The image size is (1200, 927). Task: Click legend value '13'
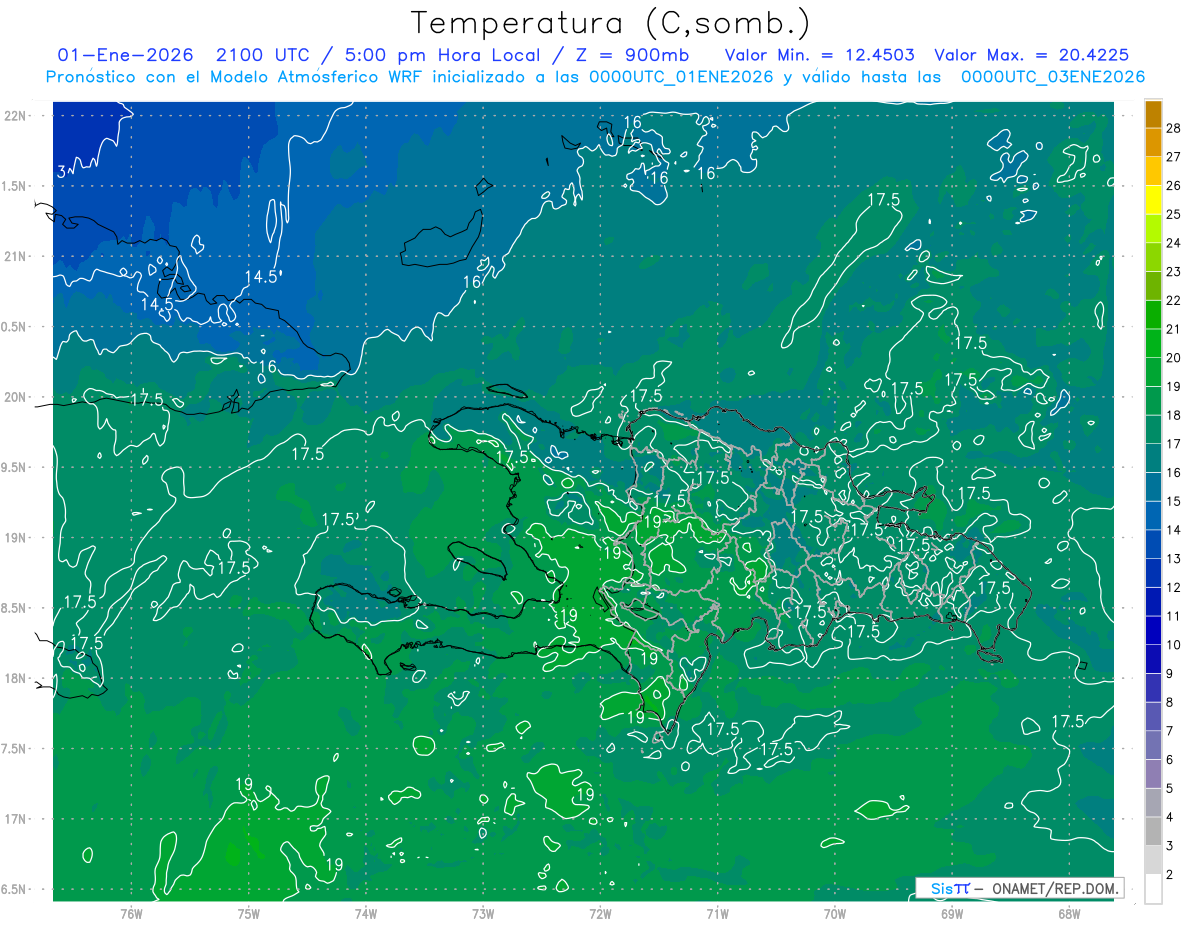coord(1174,559)
